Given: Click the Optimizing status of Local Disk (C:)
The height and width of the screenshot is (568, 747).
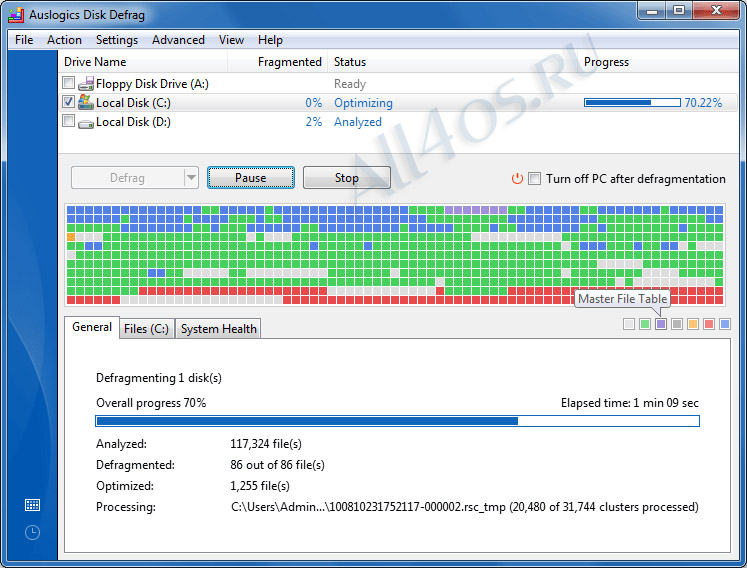Looking at the screenshot, I should point(363,103).
